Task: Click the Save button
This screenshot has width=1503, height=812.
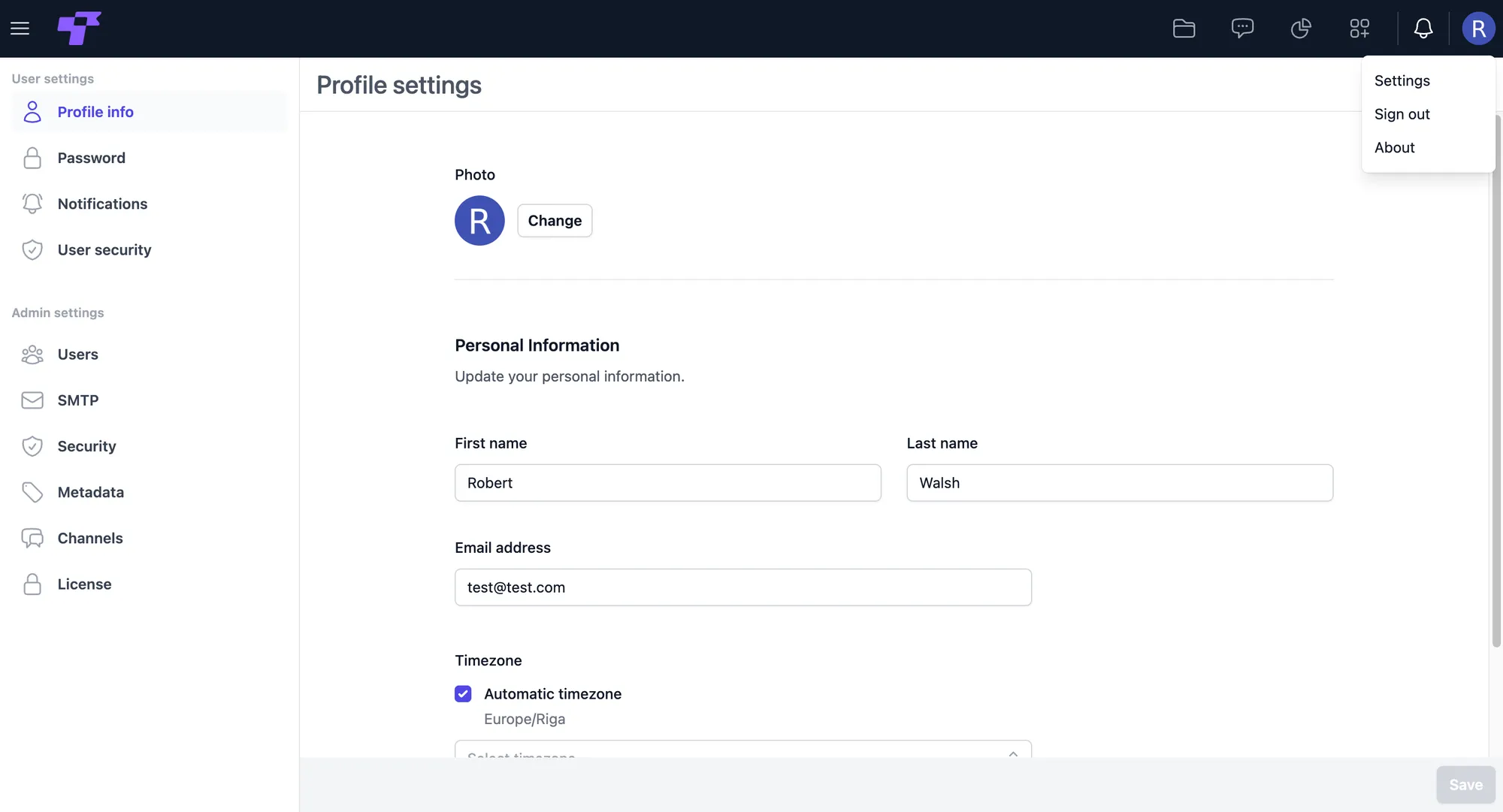Action: click(x=1465, y=785)
